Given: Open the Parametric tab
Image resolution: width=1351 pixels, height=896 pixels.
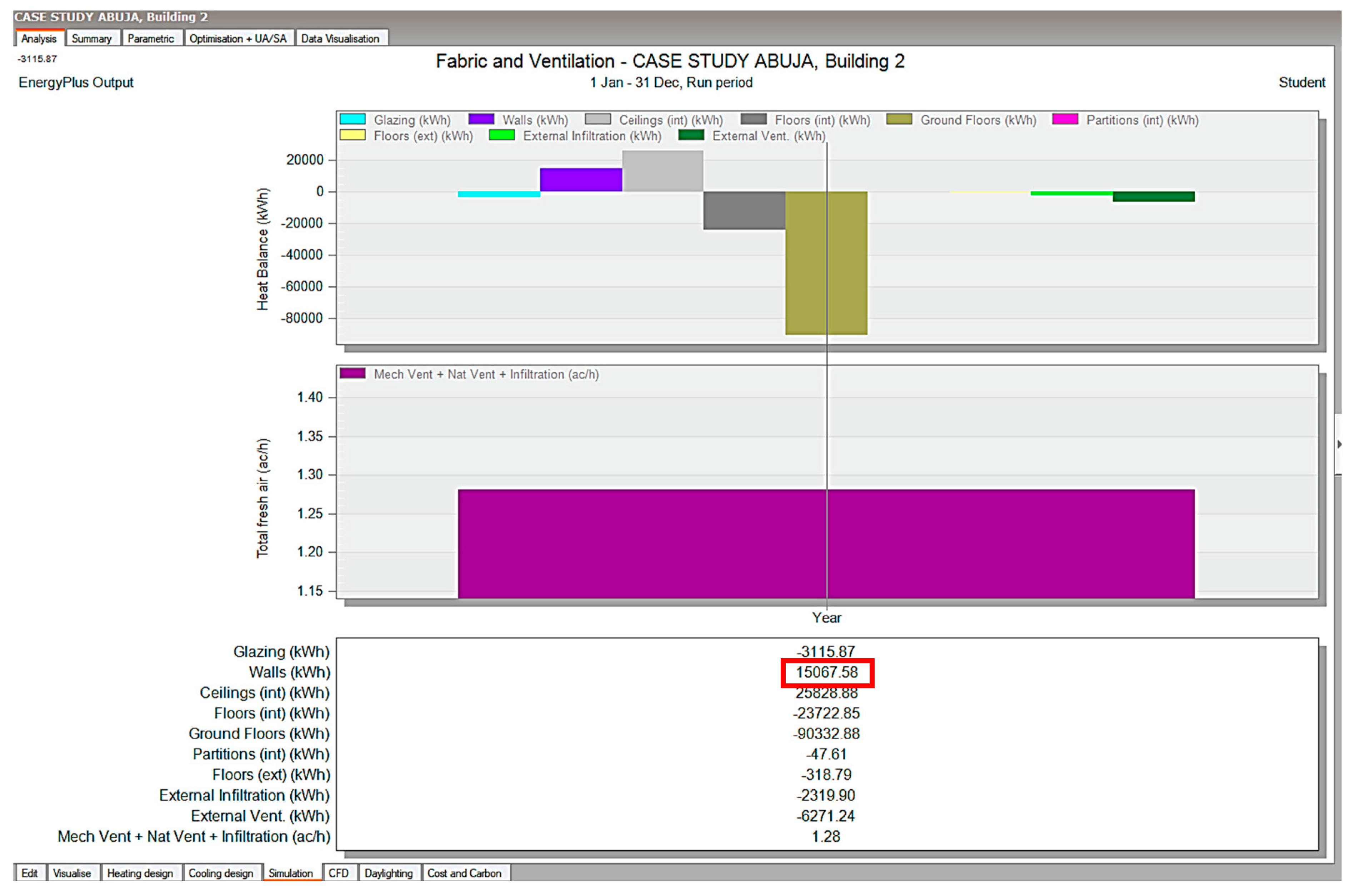Looking at the screenshot, I should point(150,38).
